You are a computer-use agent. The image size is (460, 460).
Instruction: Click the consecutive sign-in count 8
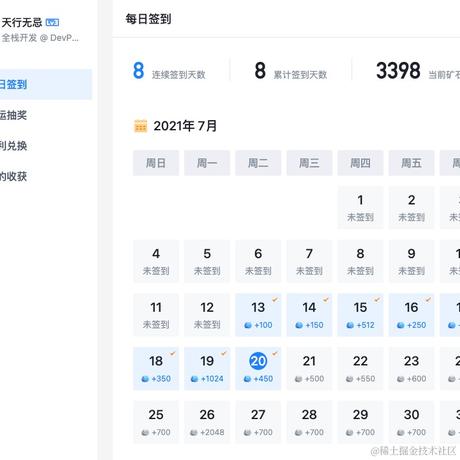coord(139,71)
